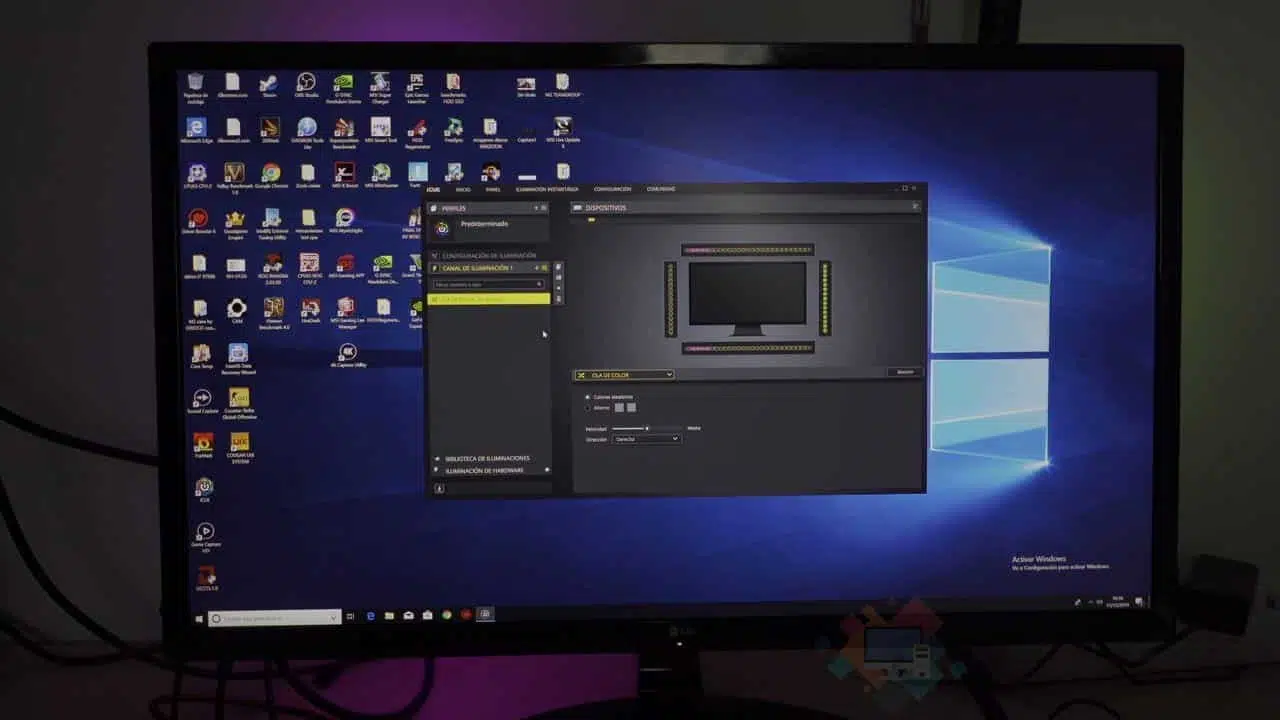Select the Configuración de Iluminación section
Viewport: 1280px width, 720px height.
489,256
